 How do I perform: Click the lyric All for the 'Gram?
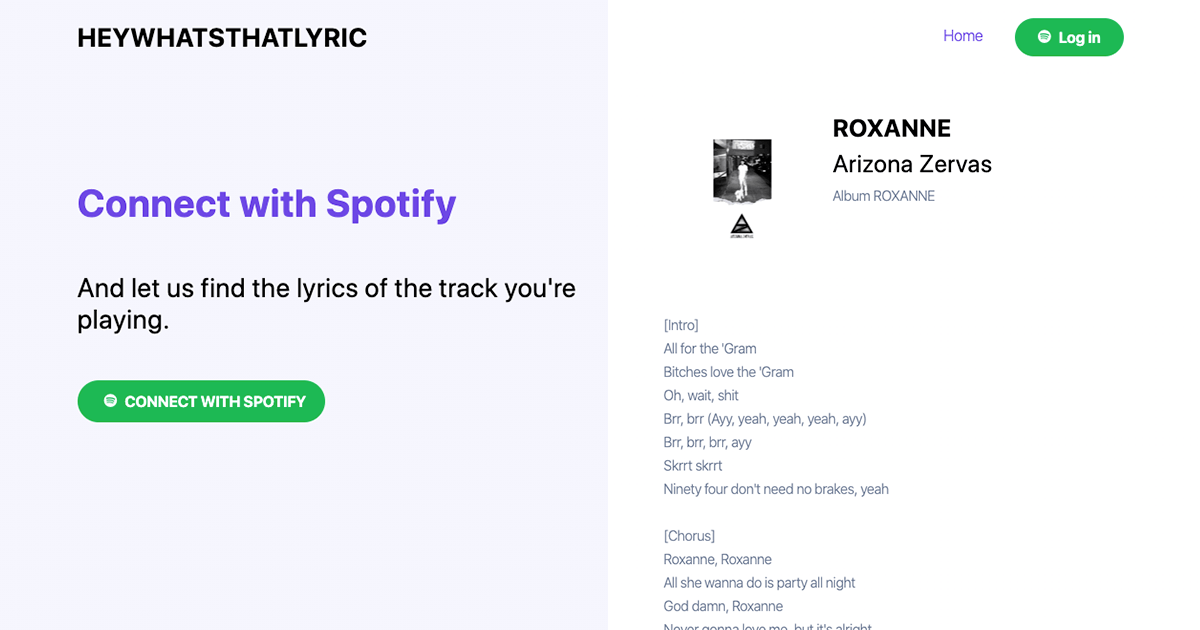pos(710,348)
